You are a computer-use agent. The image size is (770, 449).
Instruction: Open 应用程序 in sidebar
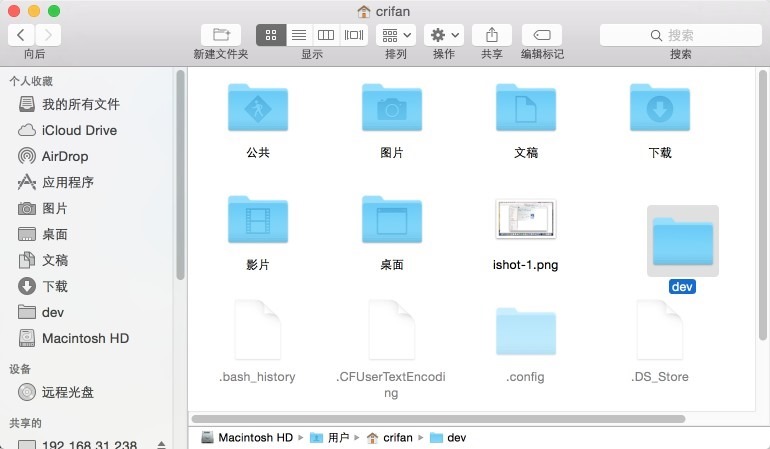pyautogui.click(x=86, y=182)
